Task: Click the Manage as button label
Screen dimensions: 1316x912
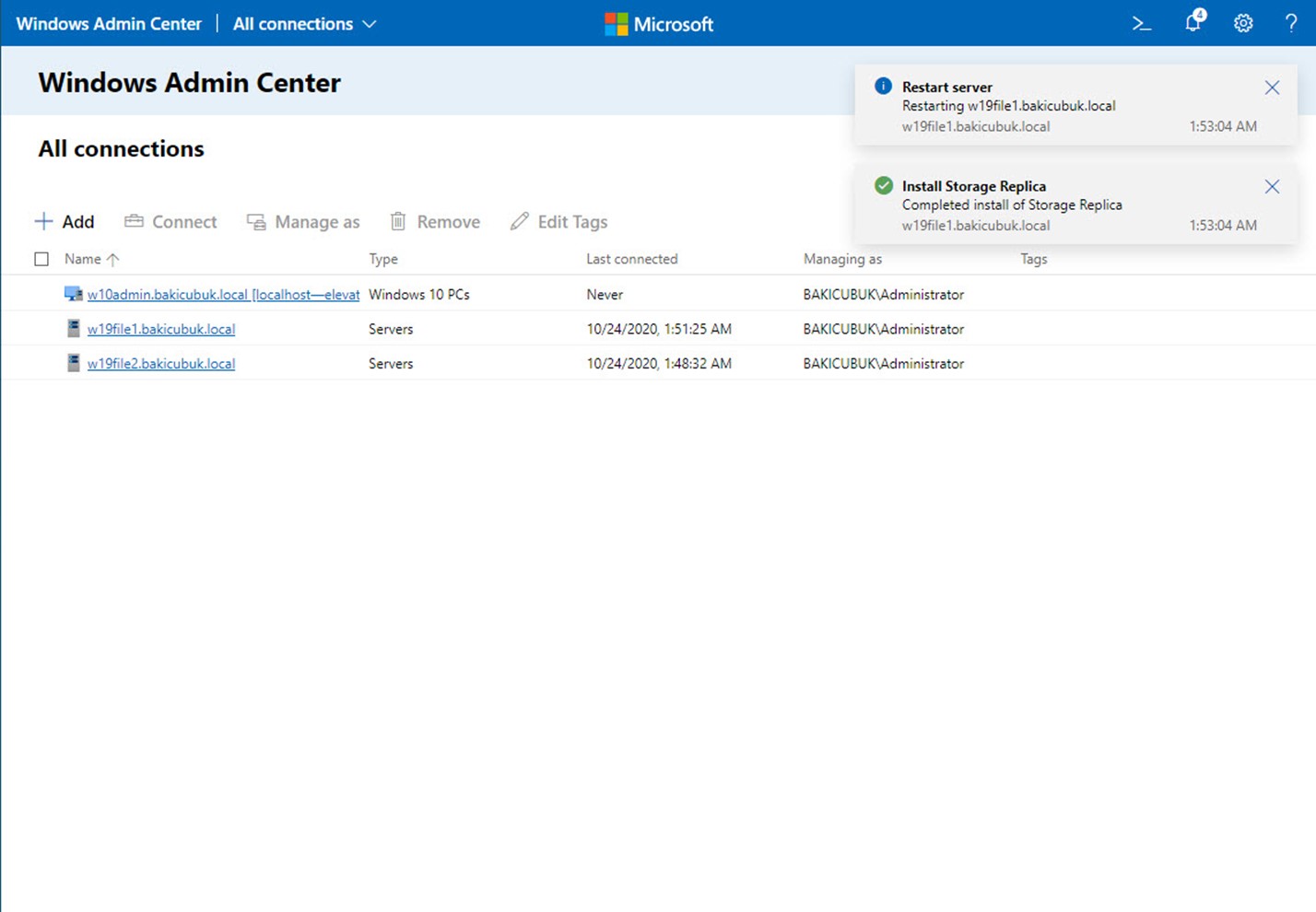Action: pos(317,221)
